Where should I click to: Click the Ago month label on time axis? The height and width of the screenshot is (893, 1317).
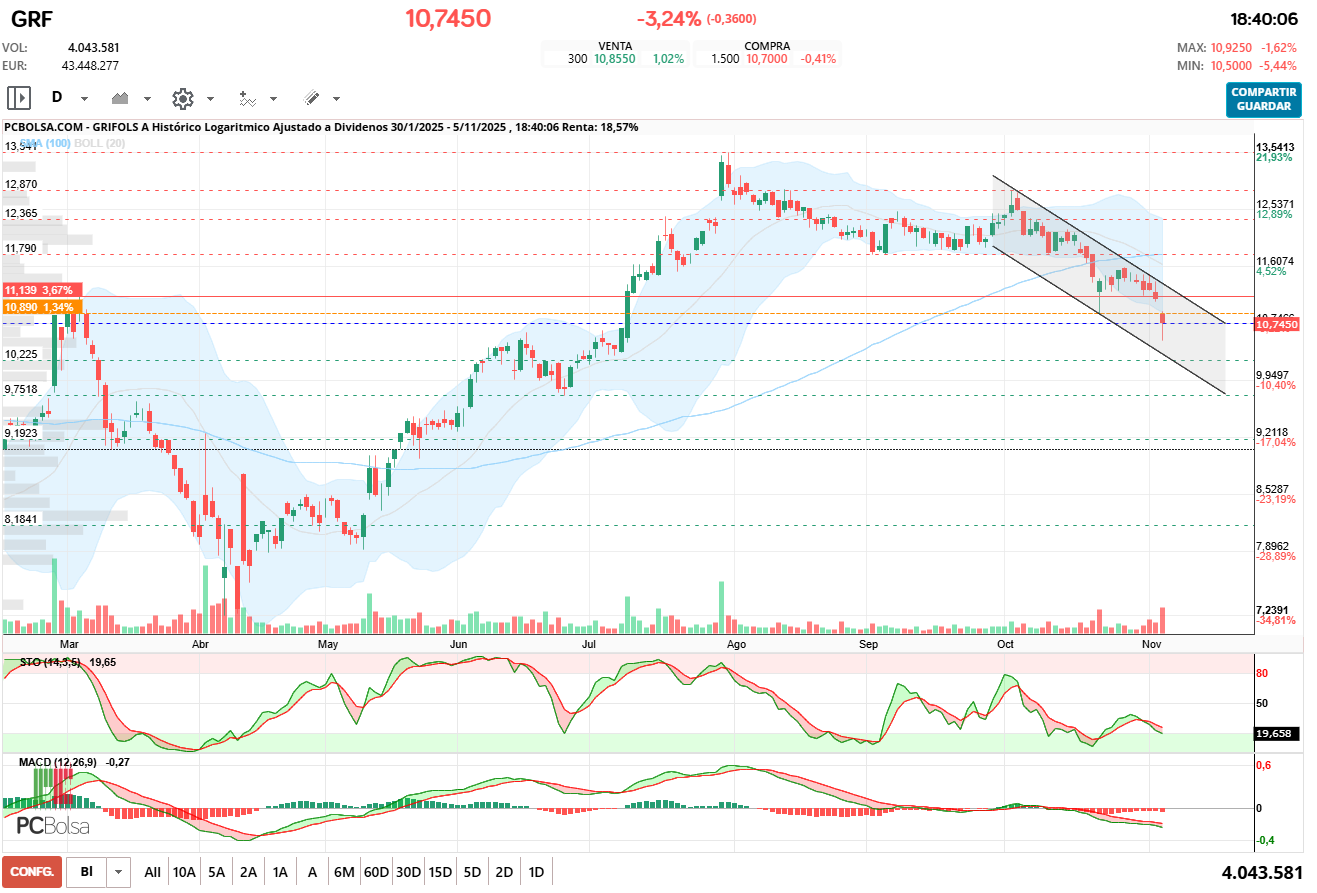point(736,645)
